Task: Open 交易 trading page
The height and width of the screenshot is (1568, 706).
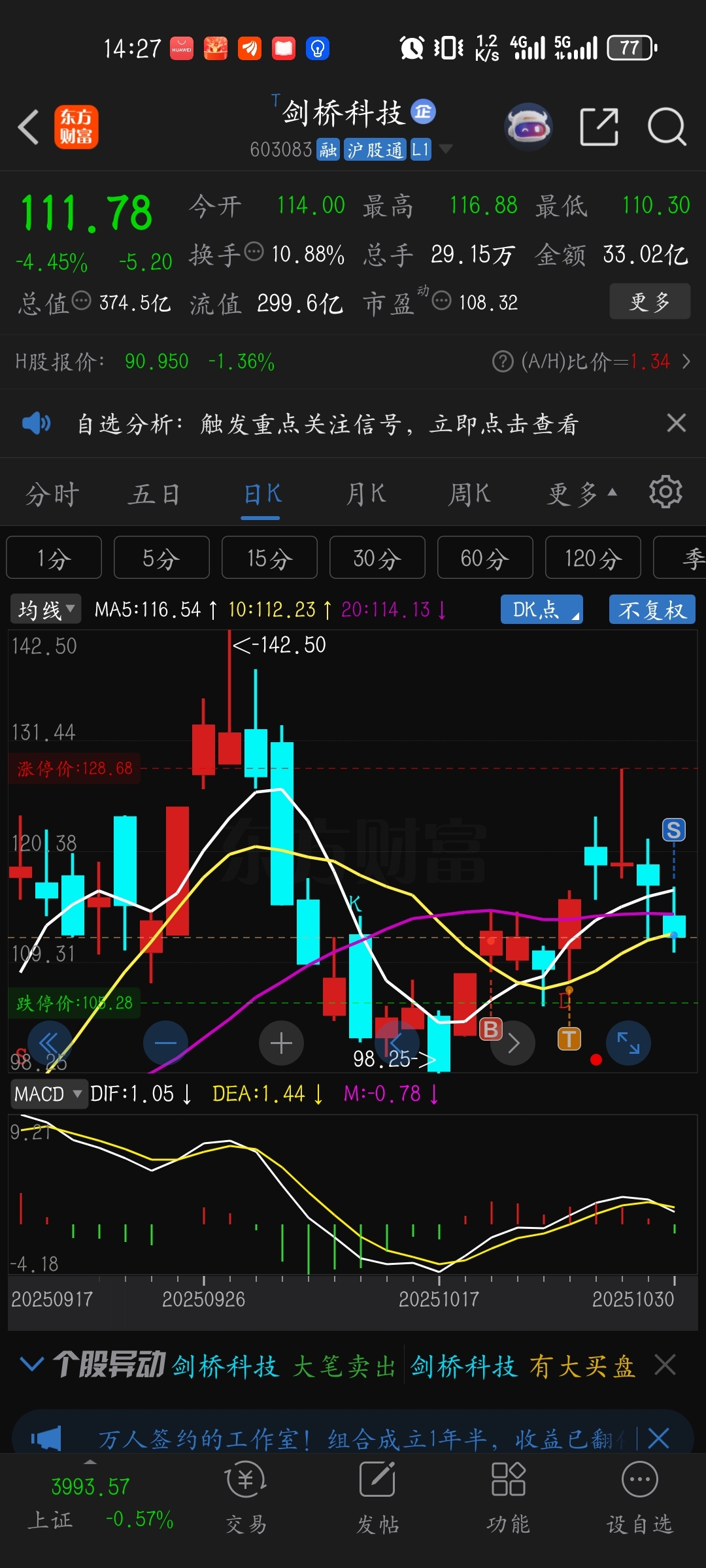Action: (246, 1498)
